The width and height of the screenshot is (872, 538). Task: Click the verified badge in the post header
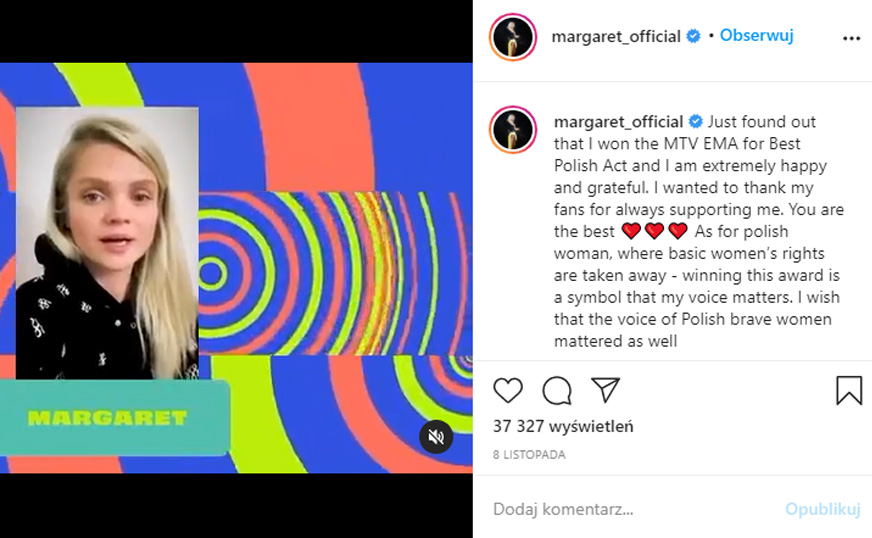pos(693,36)
